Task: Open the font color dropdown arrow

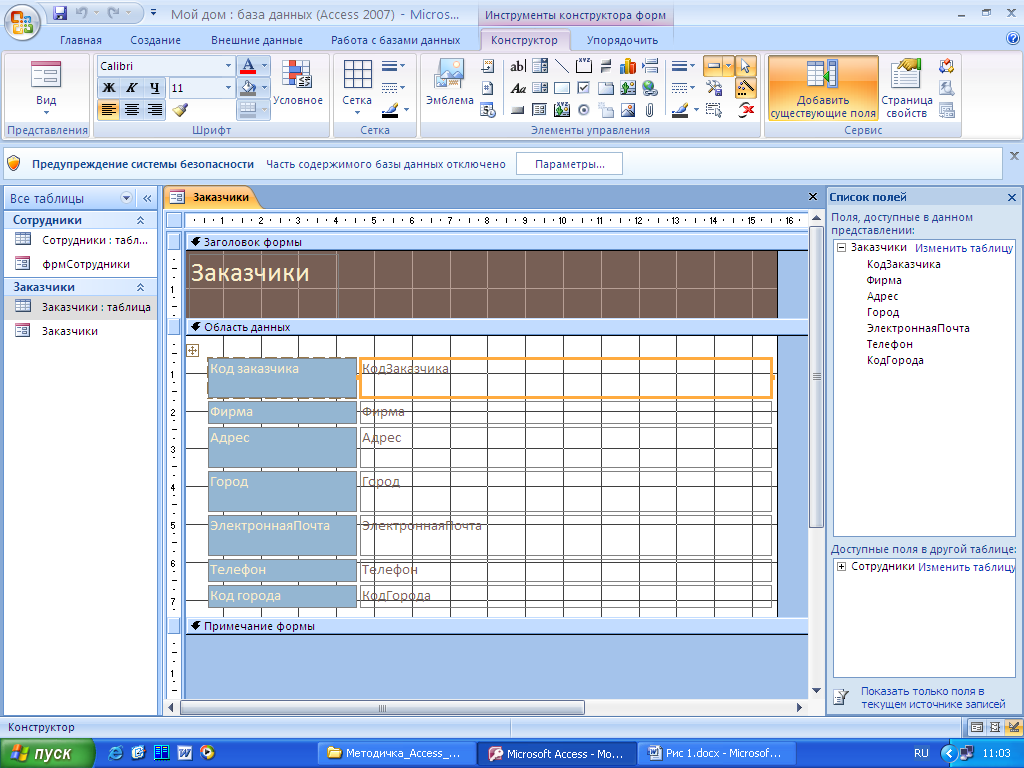Action: point(264,66)
